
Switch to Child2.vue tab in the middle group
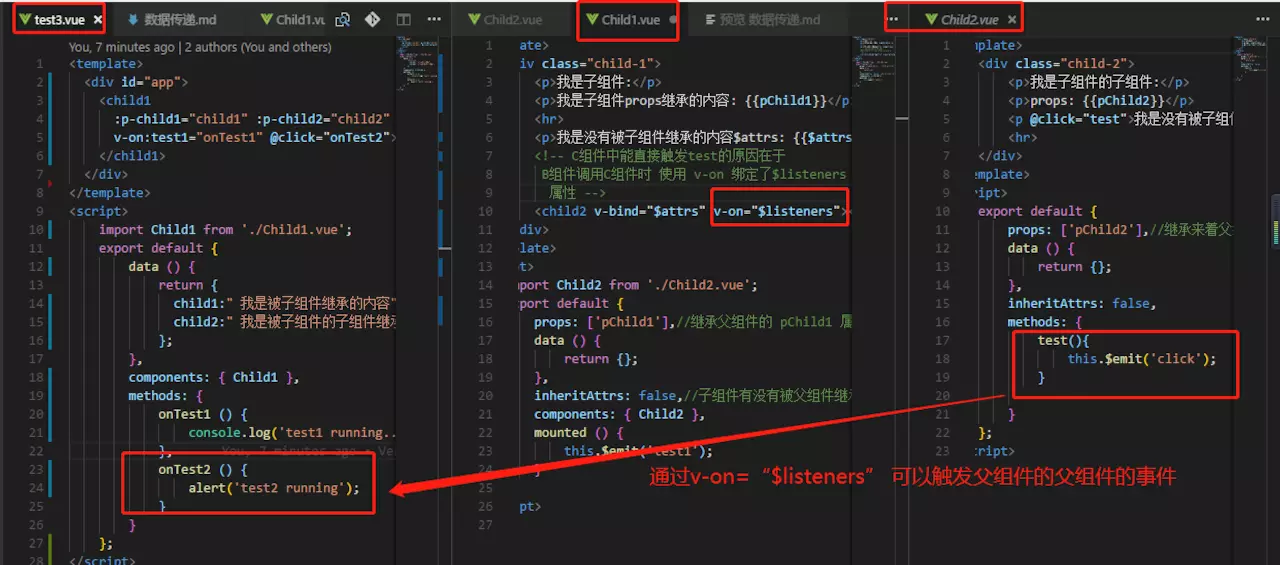coord(514,20)
